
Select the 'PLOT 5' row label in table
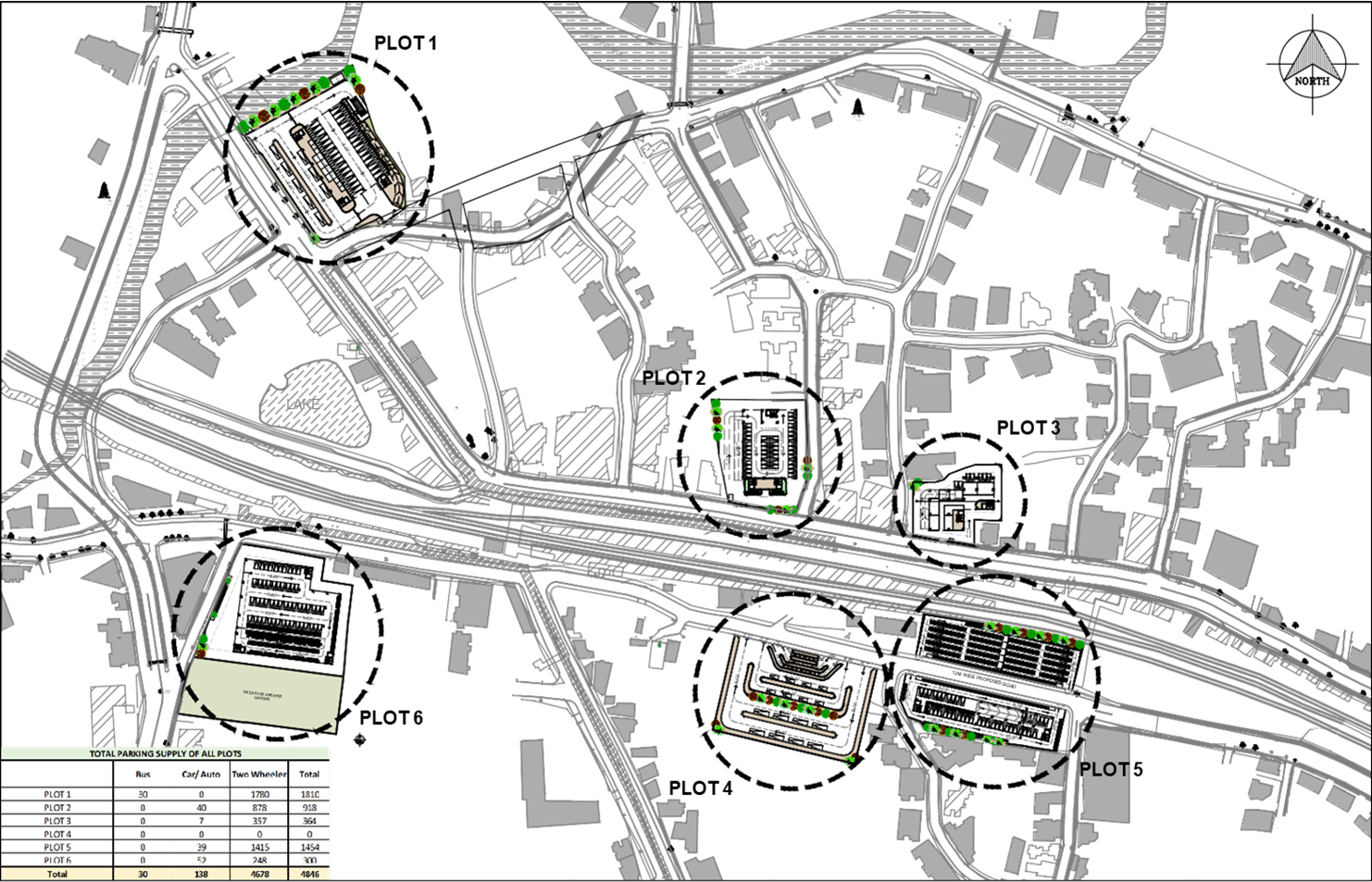[57, 847]
